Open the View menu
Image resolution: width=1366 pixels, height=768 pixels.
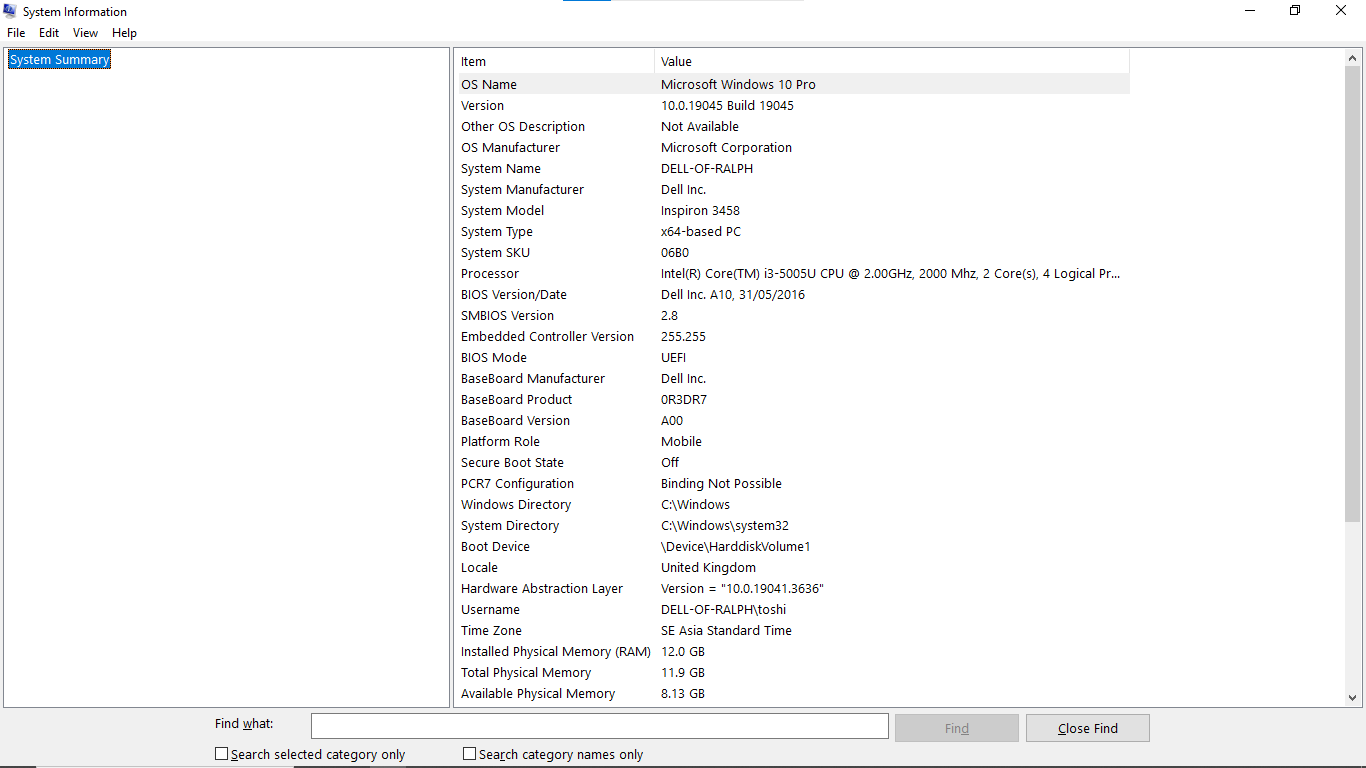(85, 33)
